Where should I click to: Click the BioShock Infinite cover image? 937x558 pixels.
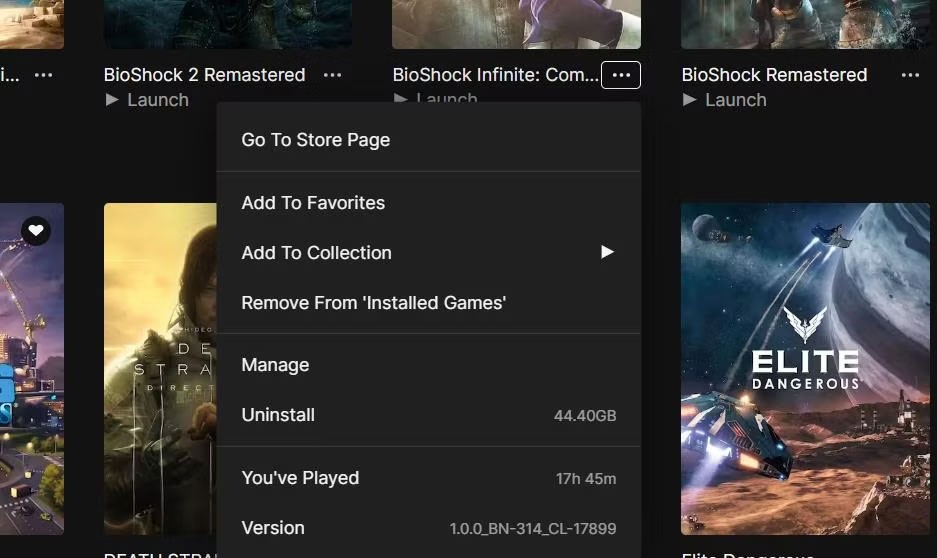click(516, 24)
